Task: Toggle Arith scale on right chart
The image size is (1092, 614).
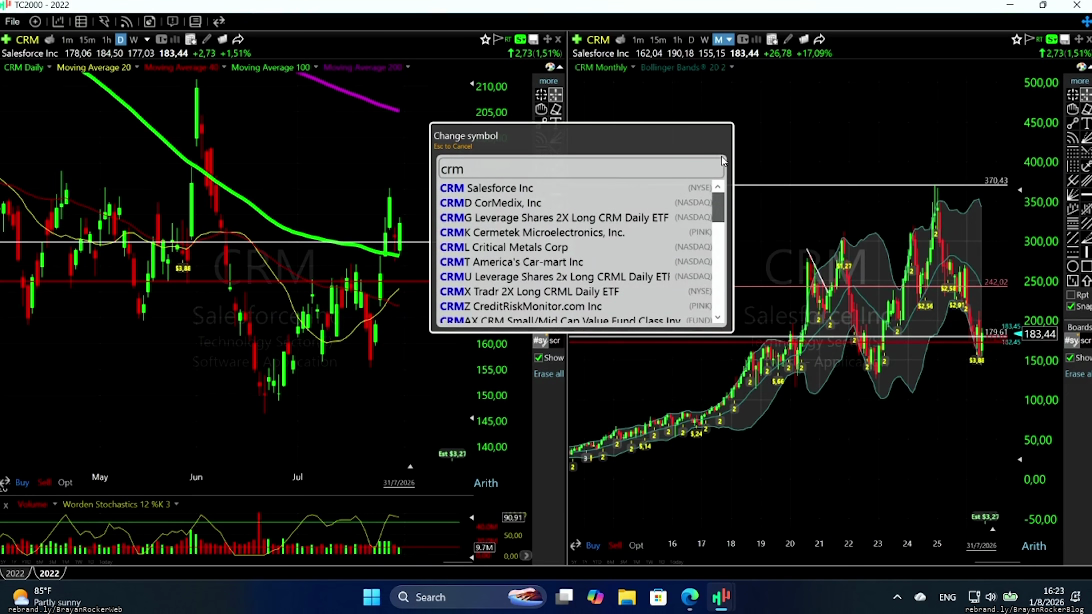Action: point(1034,546)
